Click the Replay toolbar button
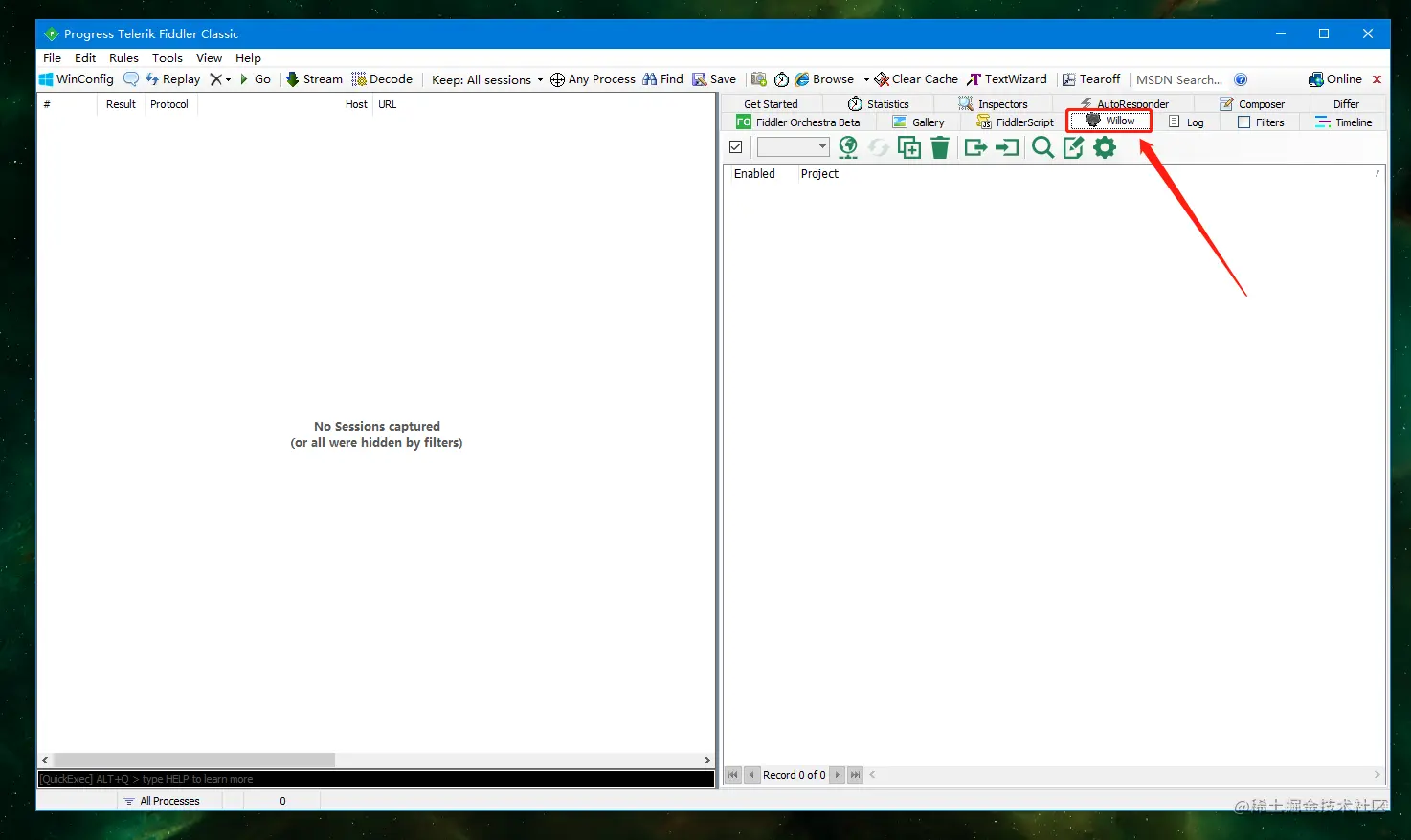The image size is (1411, 840). pyautogui.click(x=173, y=79)
